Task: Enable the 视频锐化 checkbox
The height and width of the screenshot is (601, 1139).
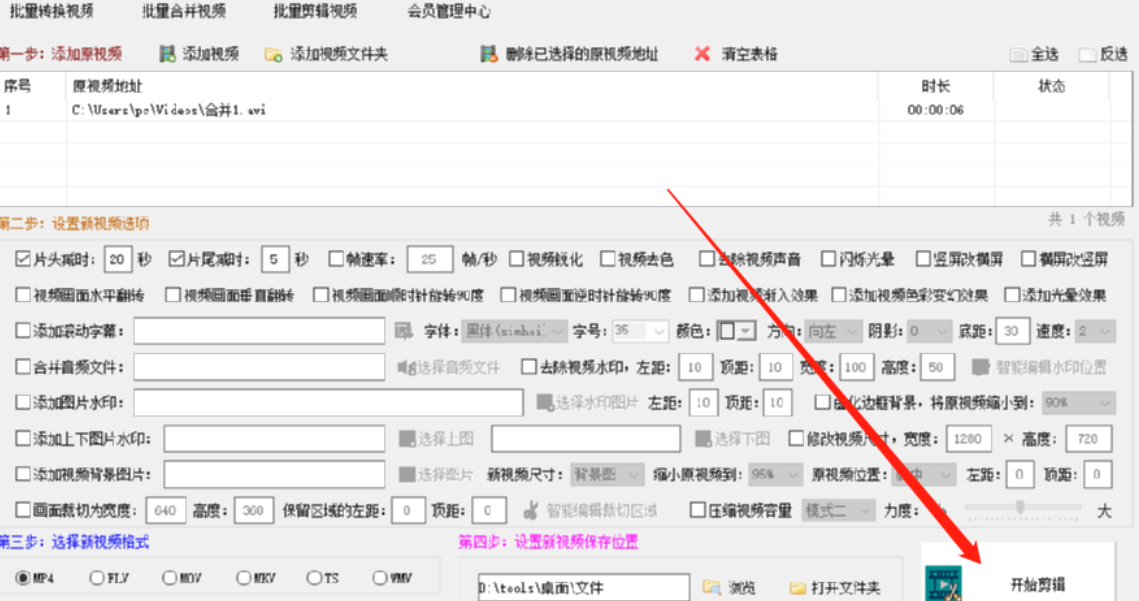Action: coord(516,259)
